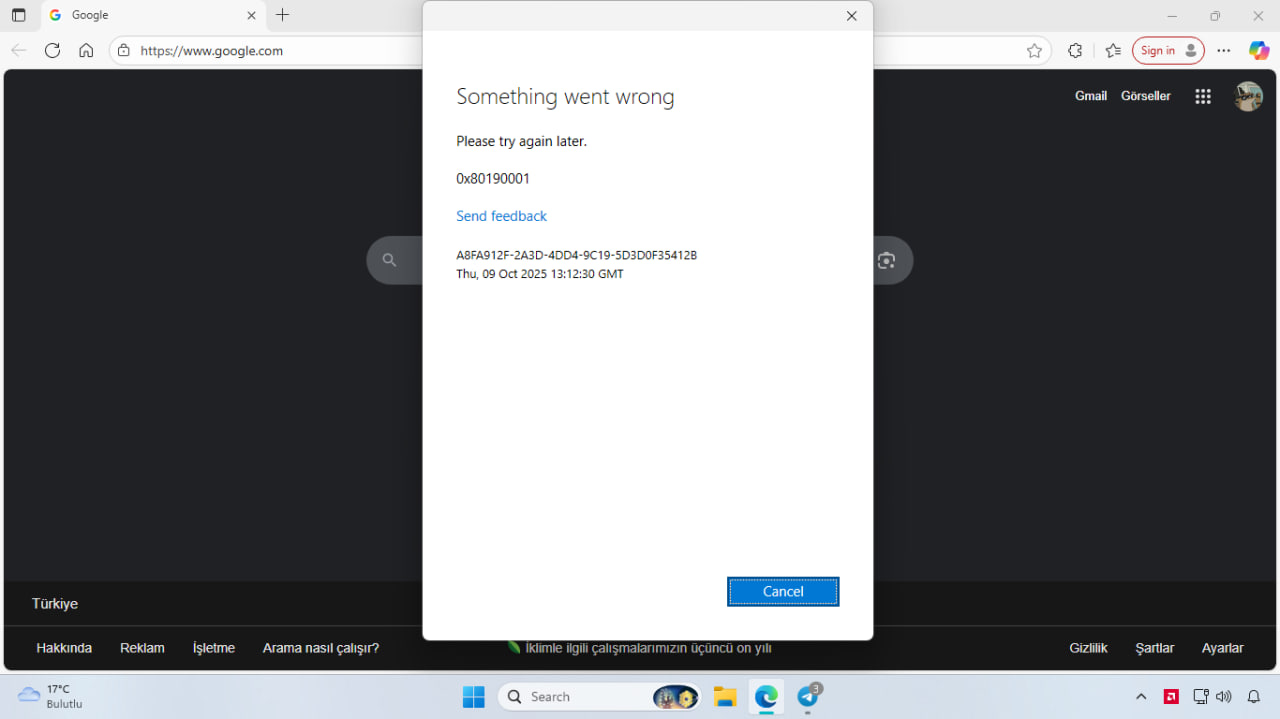Screen dimensions: 1280x719
Task: Search by image with Lens camera icon
Action: (886, 260)
